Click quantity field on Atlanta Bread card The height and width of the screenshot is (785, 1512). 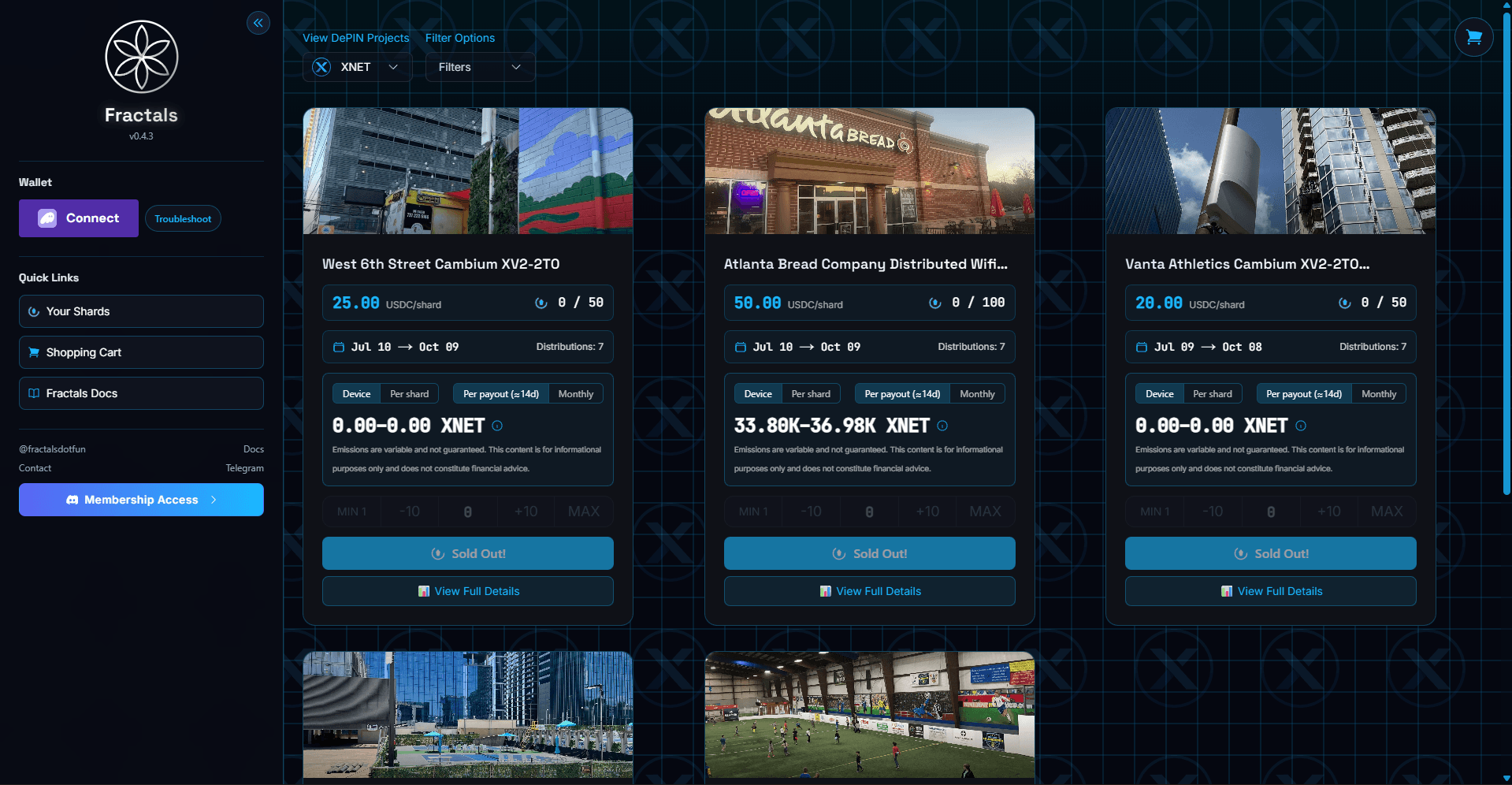point(869,512)
